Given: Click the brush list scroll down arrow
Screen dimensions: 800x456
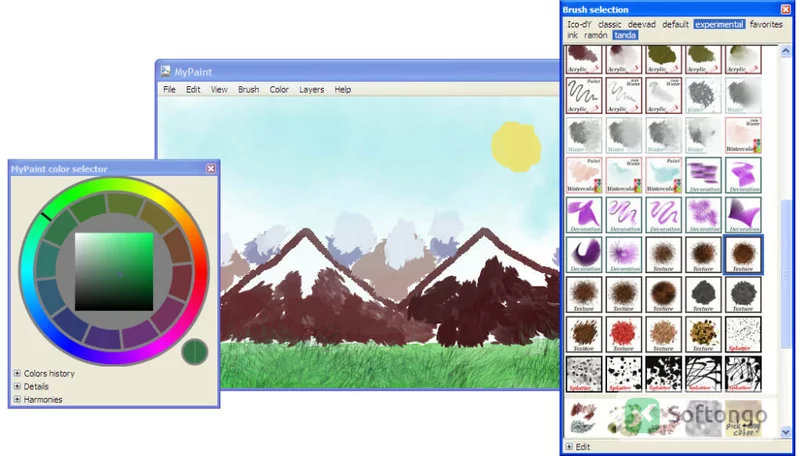Looking at the screenshot, I should click(786, 433).
